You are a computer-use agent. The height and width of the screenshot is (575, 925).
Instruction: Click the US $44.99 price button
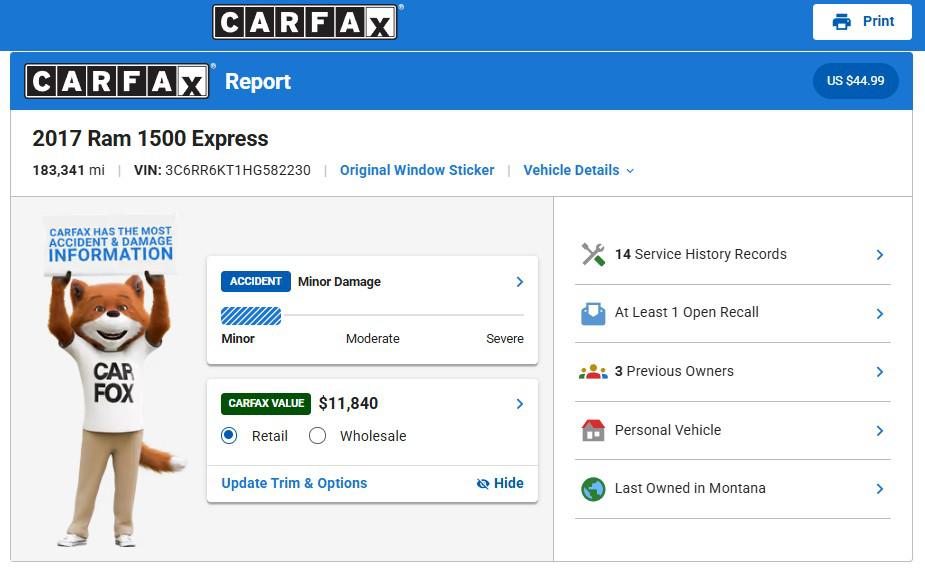pyautogui.click(x=855, y=81)
